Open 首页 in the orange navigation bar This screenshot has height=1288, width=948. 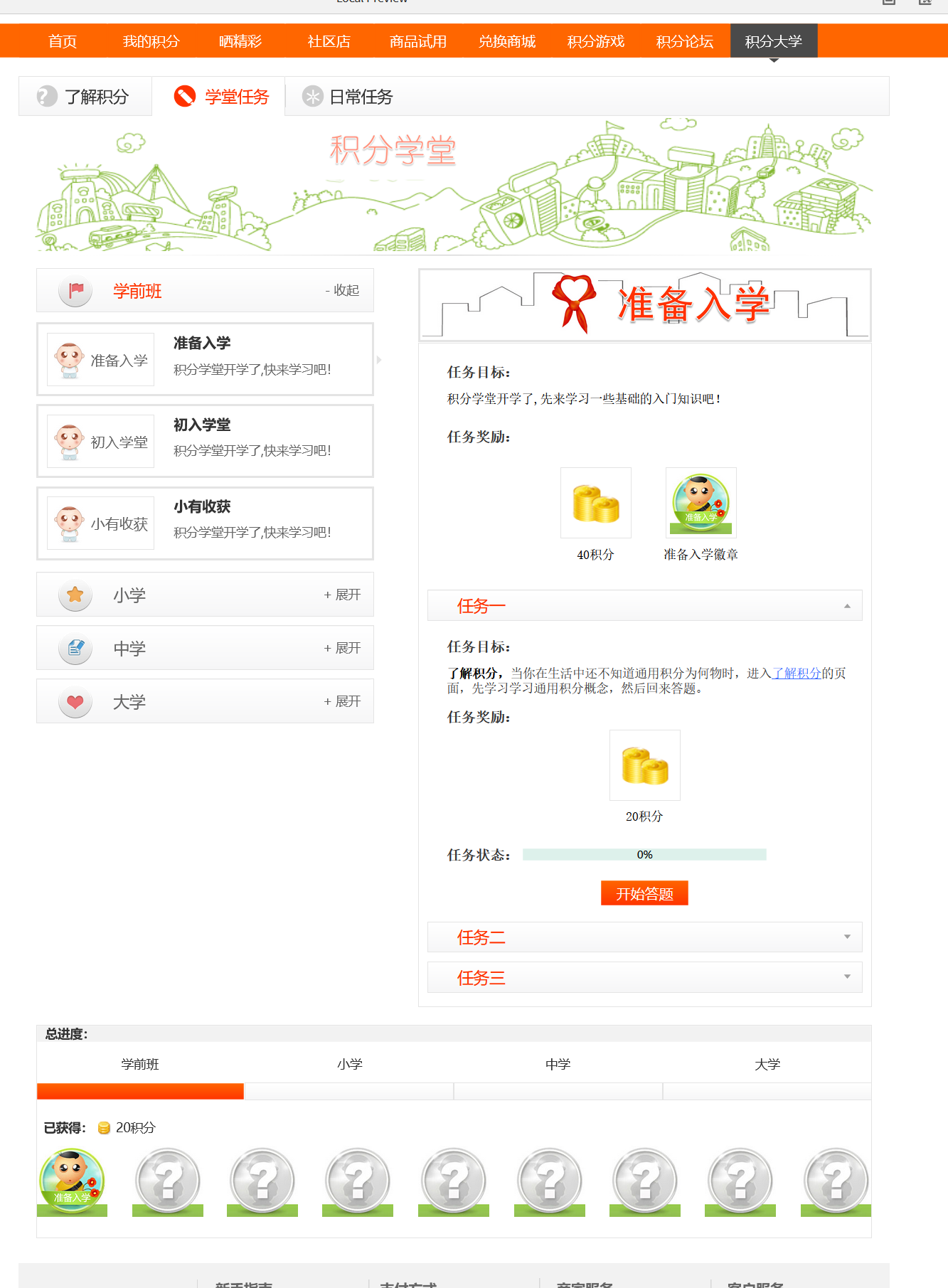click(63, 41)
